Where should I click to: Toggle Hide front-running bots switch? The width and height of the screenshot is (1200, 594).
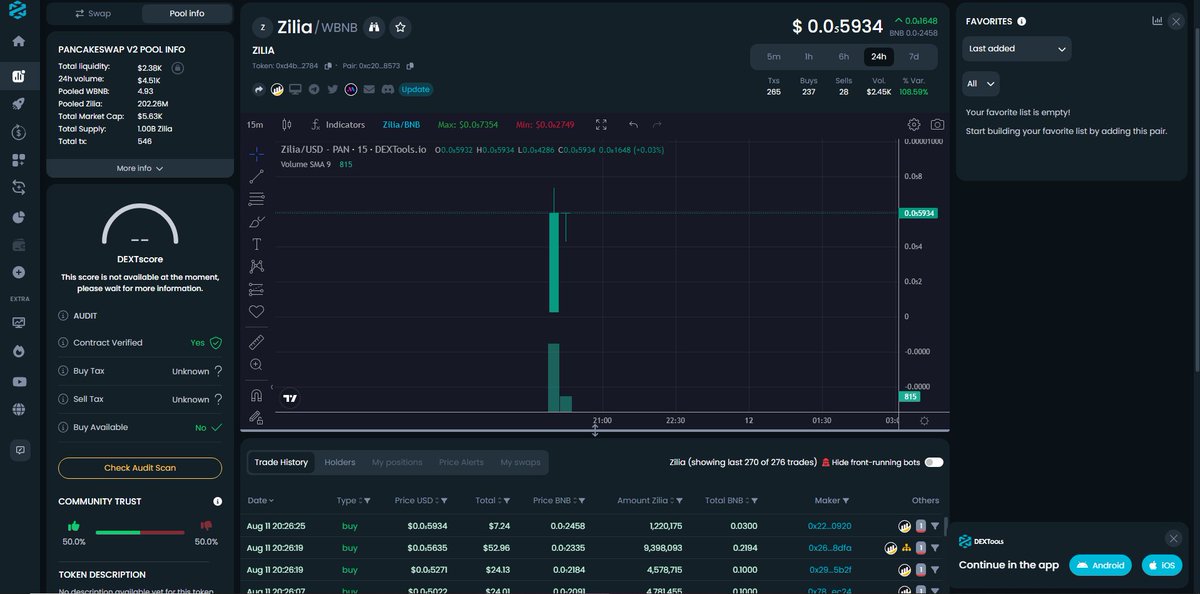pos(934,462)
